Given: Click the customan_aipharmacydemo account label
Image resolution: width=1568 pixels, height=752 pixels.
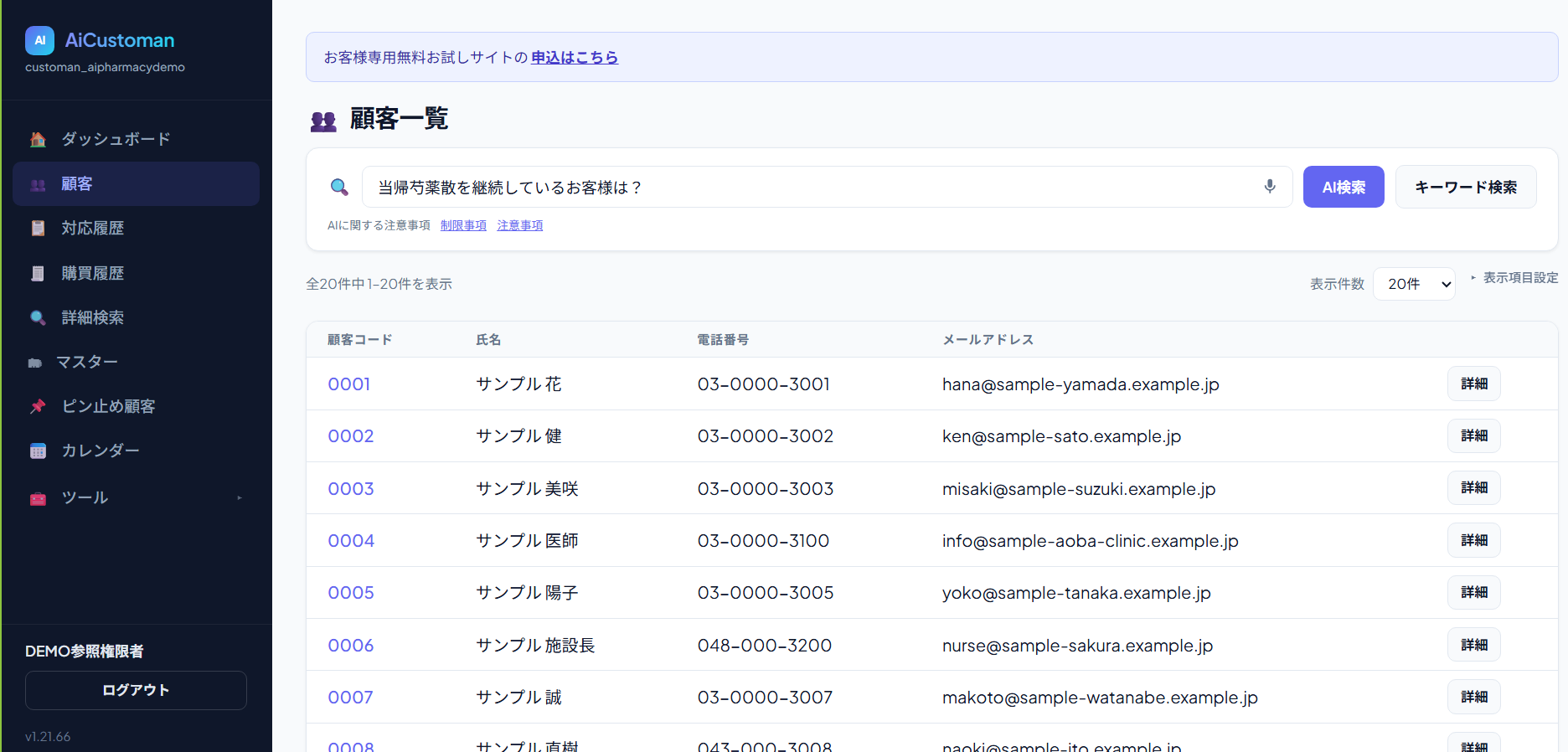Looking at the screenshot, I should point(105,67).
